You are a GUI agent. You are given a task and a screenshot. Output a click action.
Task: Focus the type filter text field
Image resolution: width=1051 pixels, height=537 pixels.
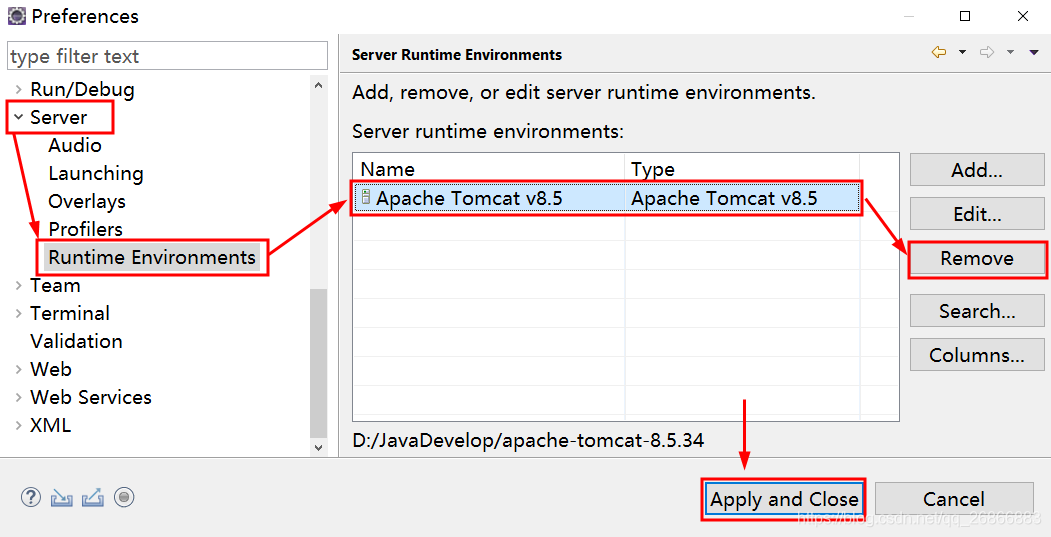pos(168,56)
